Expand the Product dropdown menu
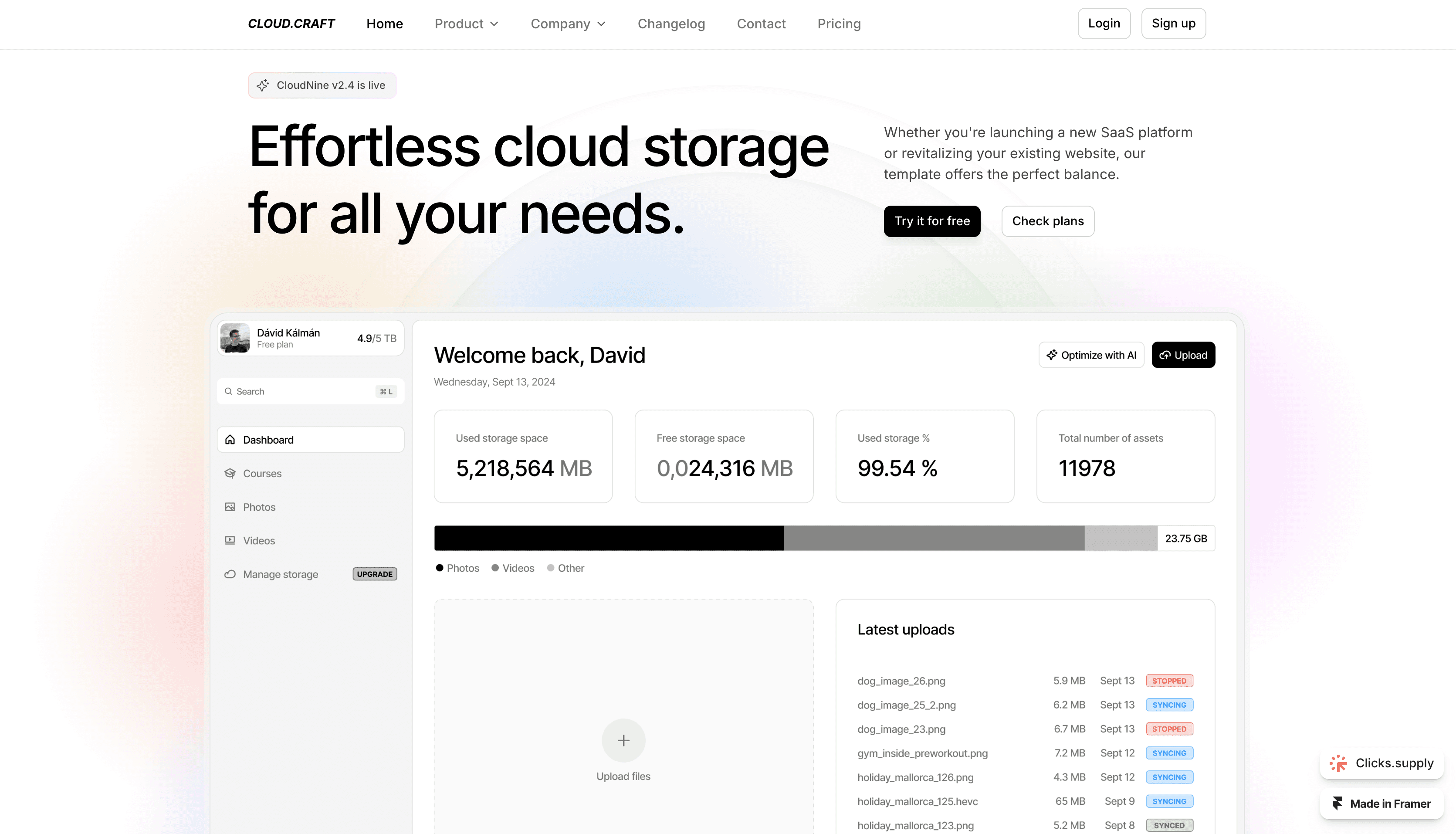The height and width of the screenshot is (834, 1456). [x=466, y=24]
